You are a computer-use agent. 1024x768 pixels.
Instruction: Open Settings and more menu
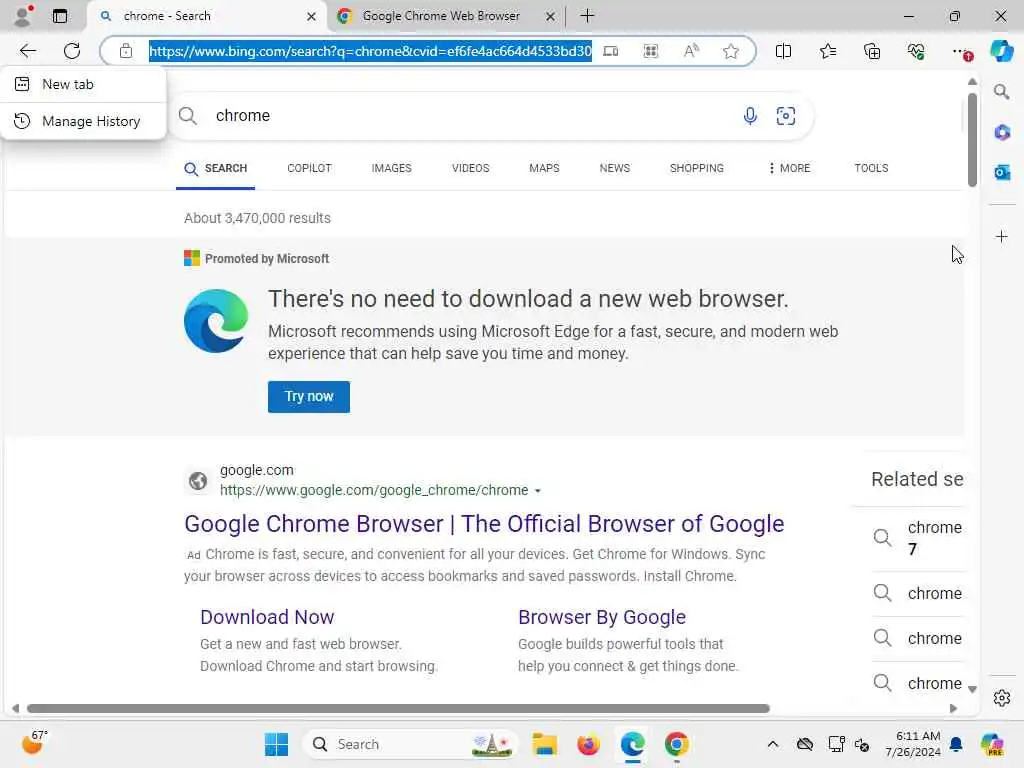[x=960, y=51]
